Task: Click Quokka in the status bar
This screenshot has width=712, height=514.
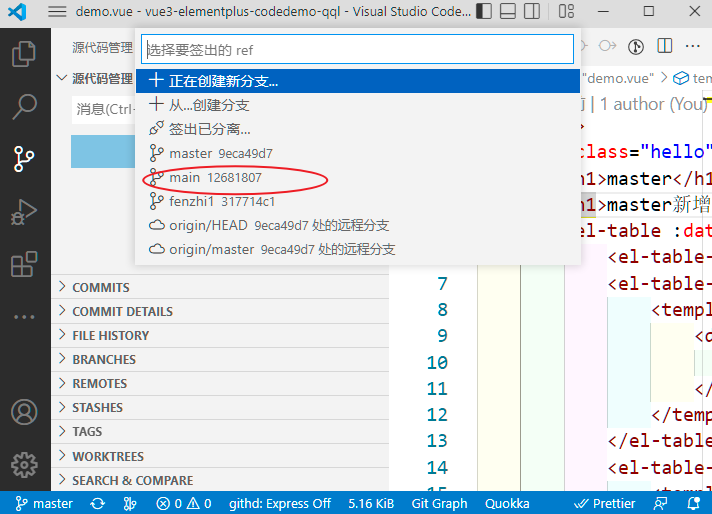Action: click(x=507, y=503)
